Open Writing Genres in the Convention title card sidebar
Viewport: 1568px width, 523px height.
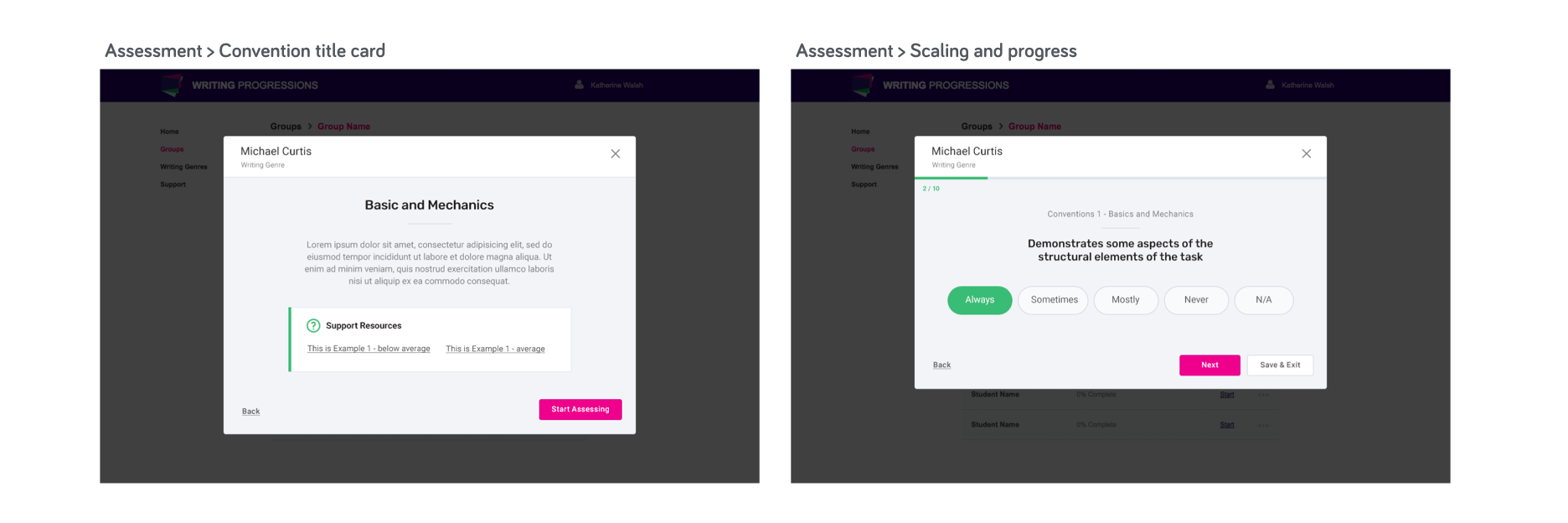pos(183,167)
